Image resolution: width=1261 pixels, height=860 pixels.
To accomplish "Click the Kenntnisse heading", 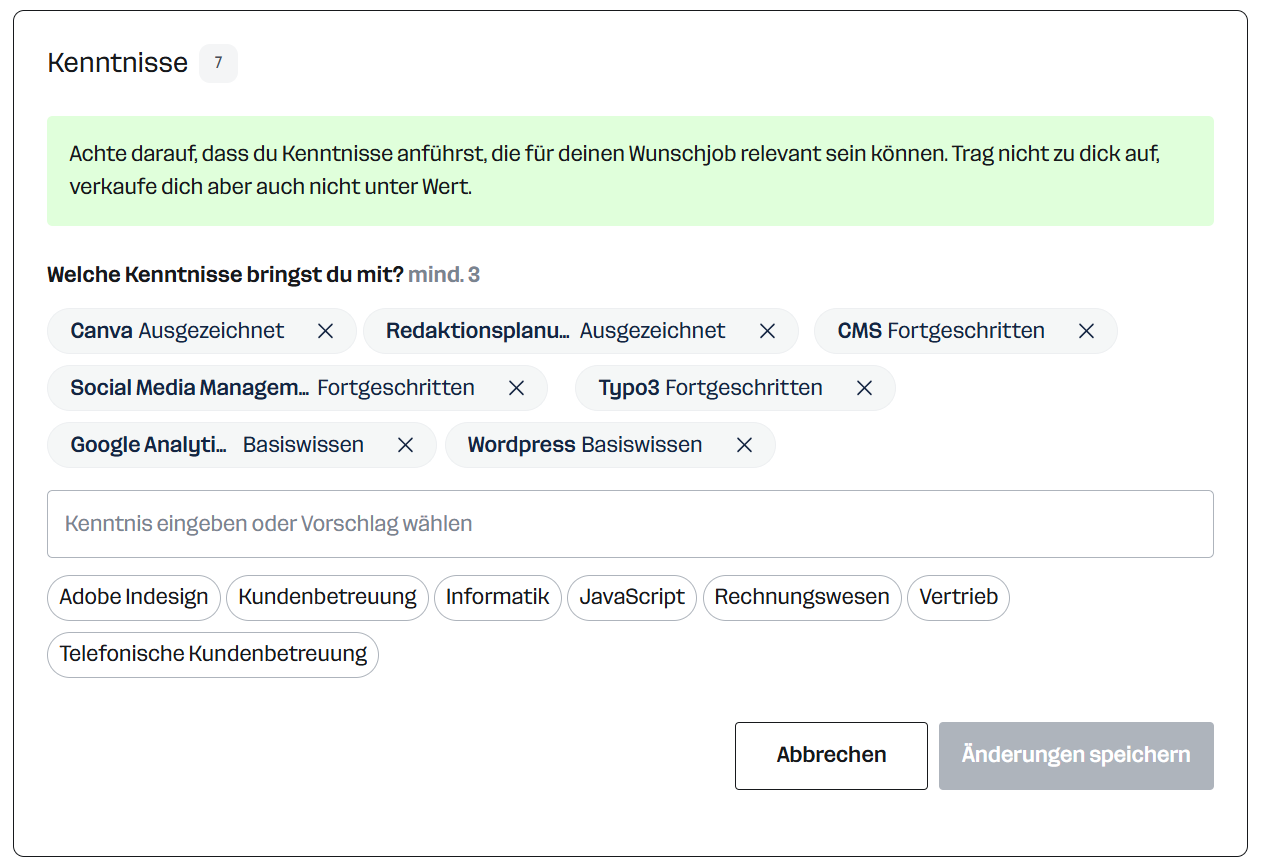I will tap(118, 63).
